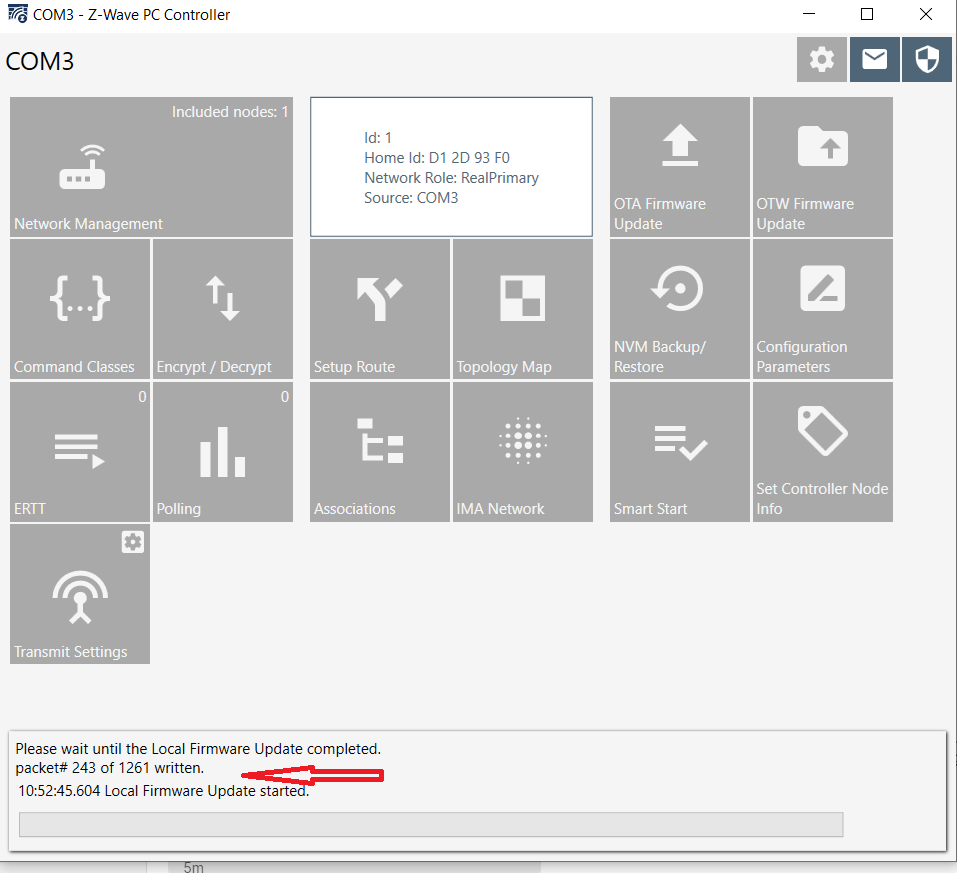The height and width of the screenshot is (873, 957).
Task: Open the NVM Backup/Restore tile
Action: (x=680, y=309)
